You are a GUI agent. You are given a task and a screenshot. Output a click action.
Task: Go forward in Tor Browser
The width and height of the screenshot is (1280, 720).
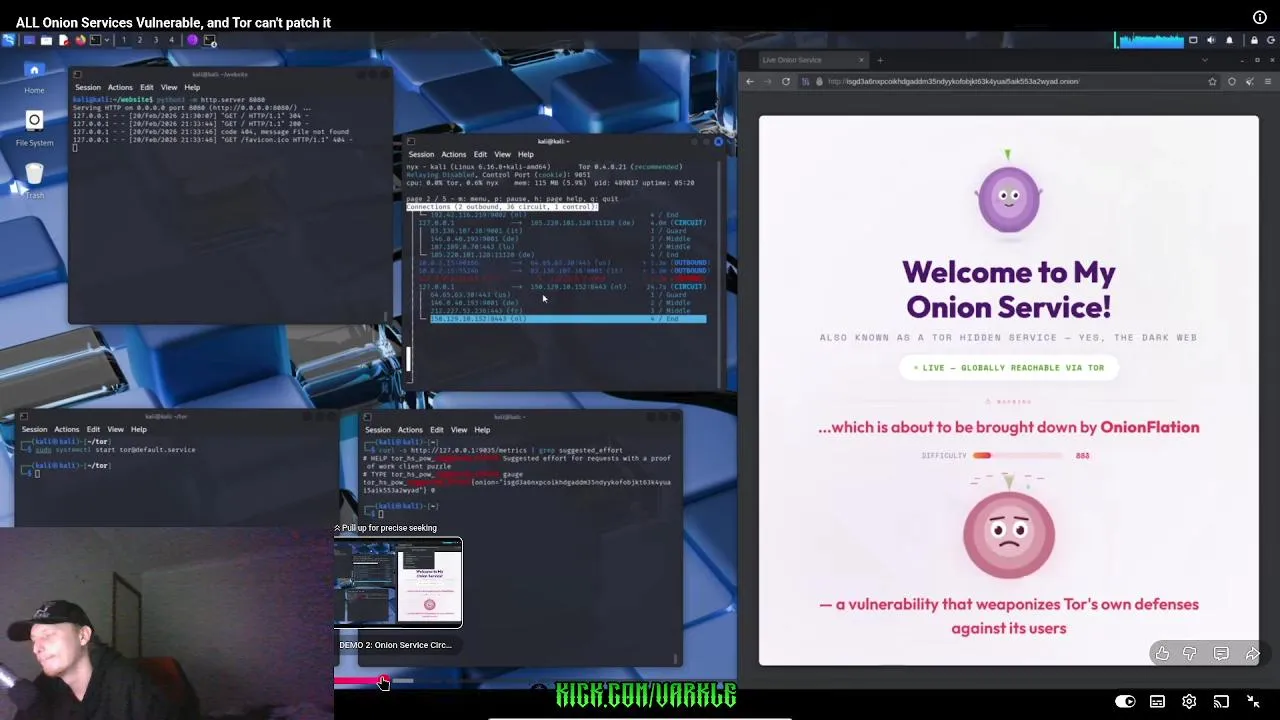click(x=768, y=81)
